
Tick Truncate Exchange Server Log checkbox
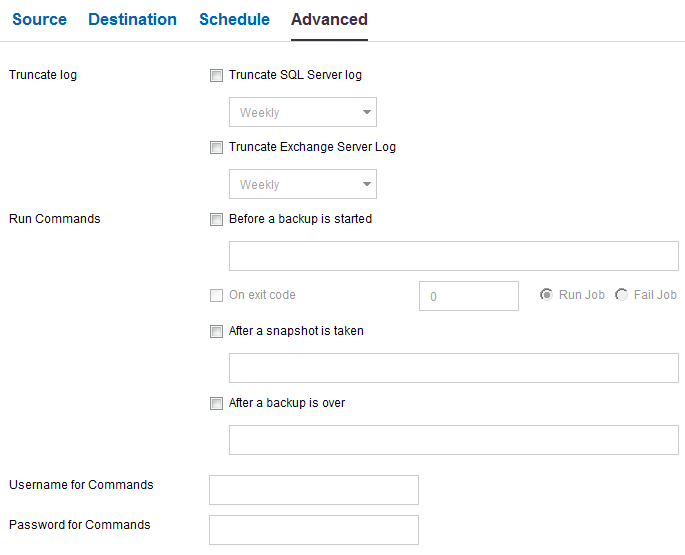point(216,147)
